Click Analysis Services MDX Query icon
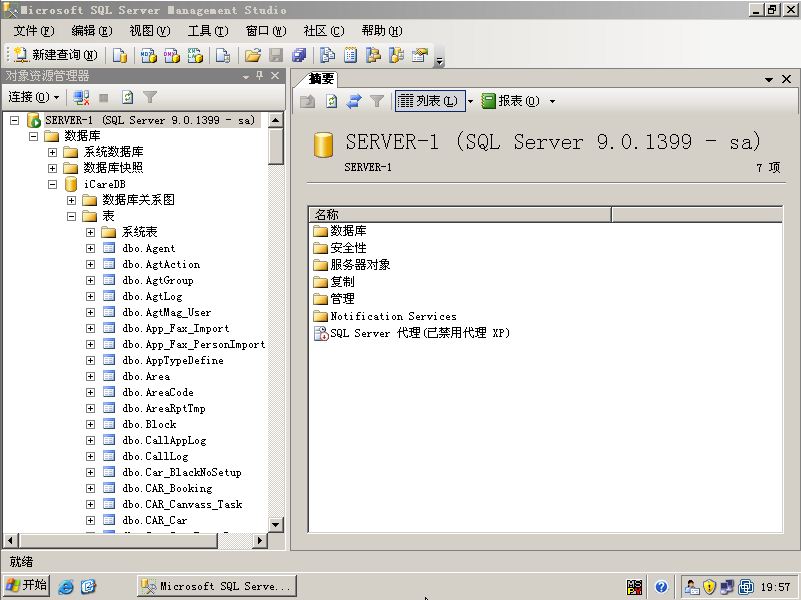The width and height of the screenshot is (801, 600). (x=149, y=55)
